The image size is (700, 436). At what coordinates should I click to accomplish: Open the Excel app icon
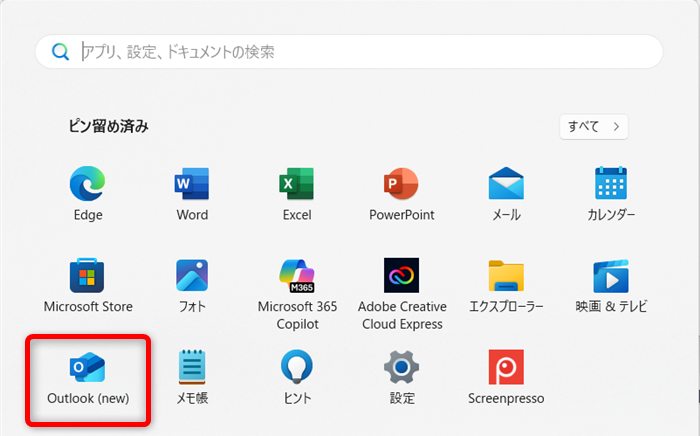[x=297, y=185]
